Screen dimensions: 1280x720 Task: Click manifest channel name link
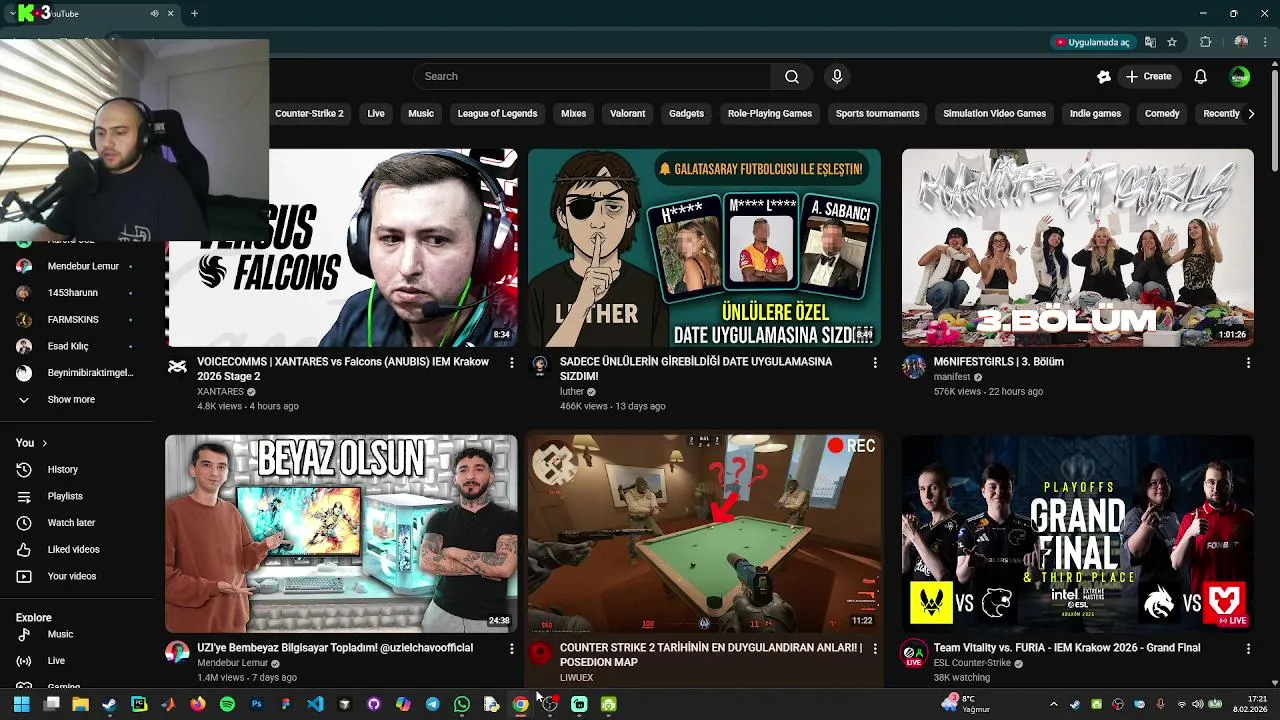[x=952, y=377]
